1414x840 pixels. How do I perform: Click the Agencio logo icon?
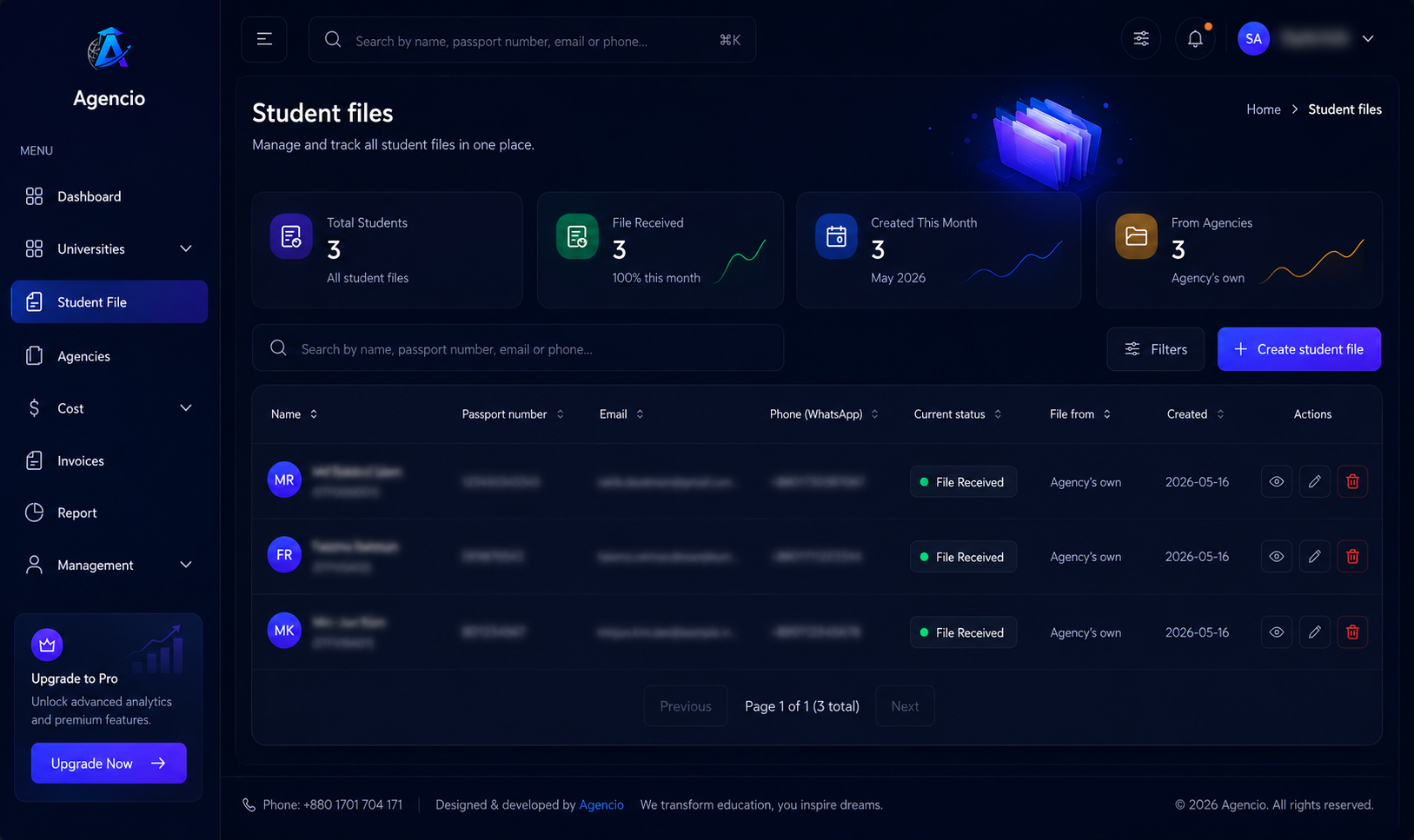tap(109, 48)
